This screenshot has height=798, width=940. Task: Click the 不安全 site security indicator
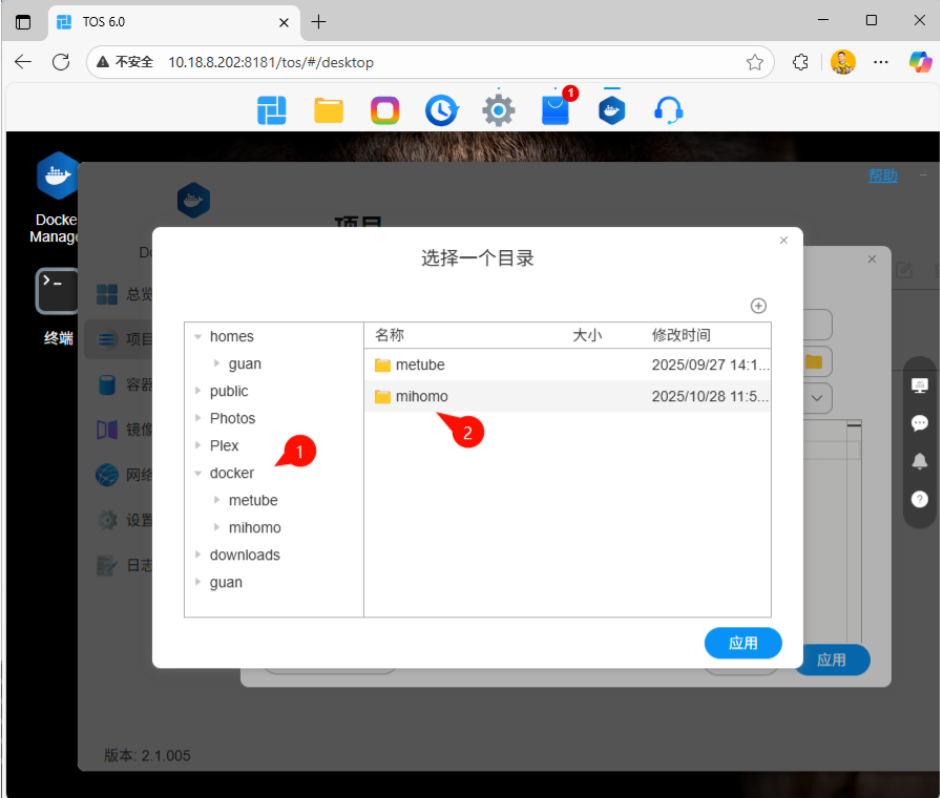125,62
